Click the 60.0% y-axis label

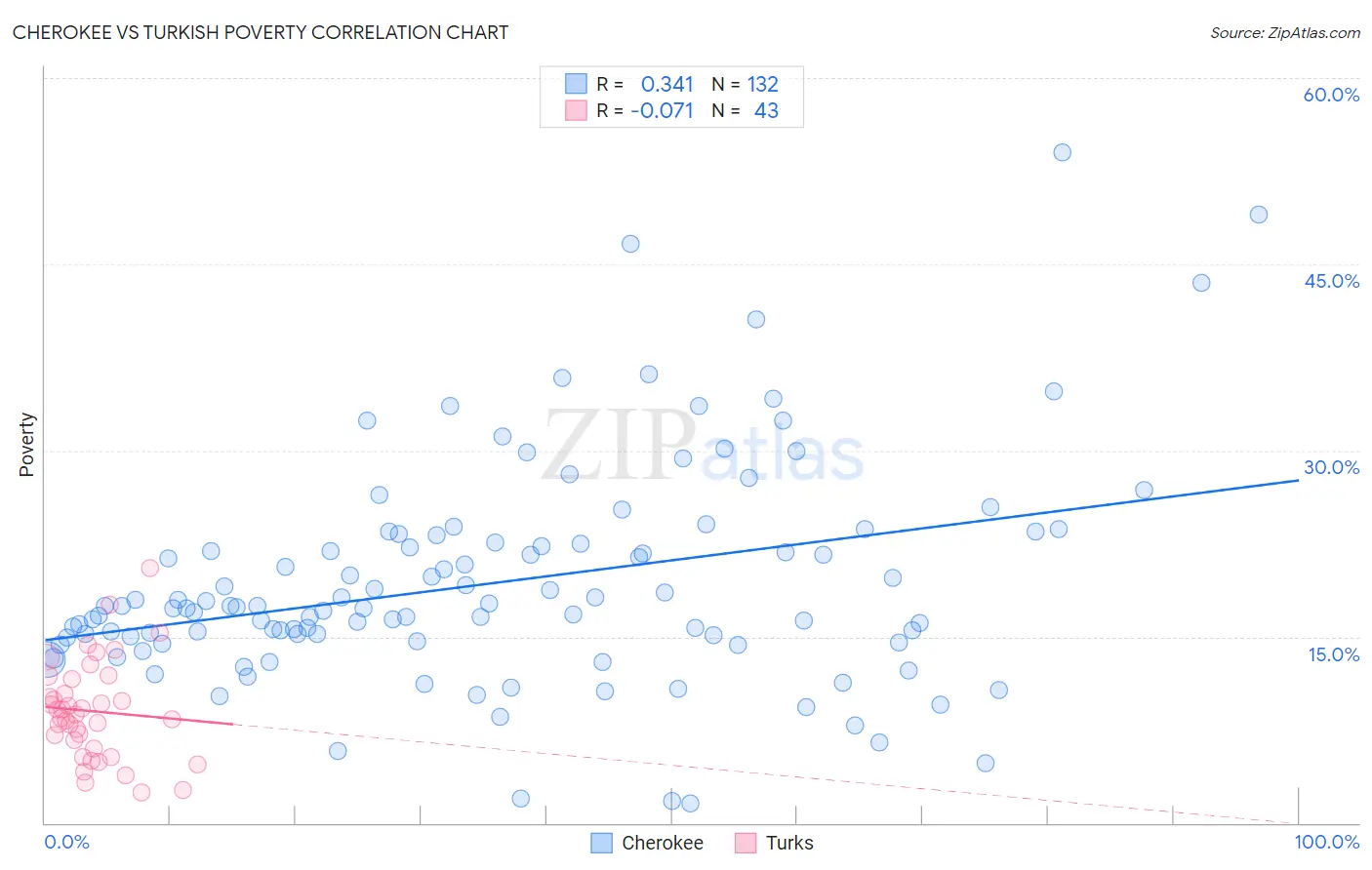[x=1331, y=95]
